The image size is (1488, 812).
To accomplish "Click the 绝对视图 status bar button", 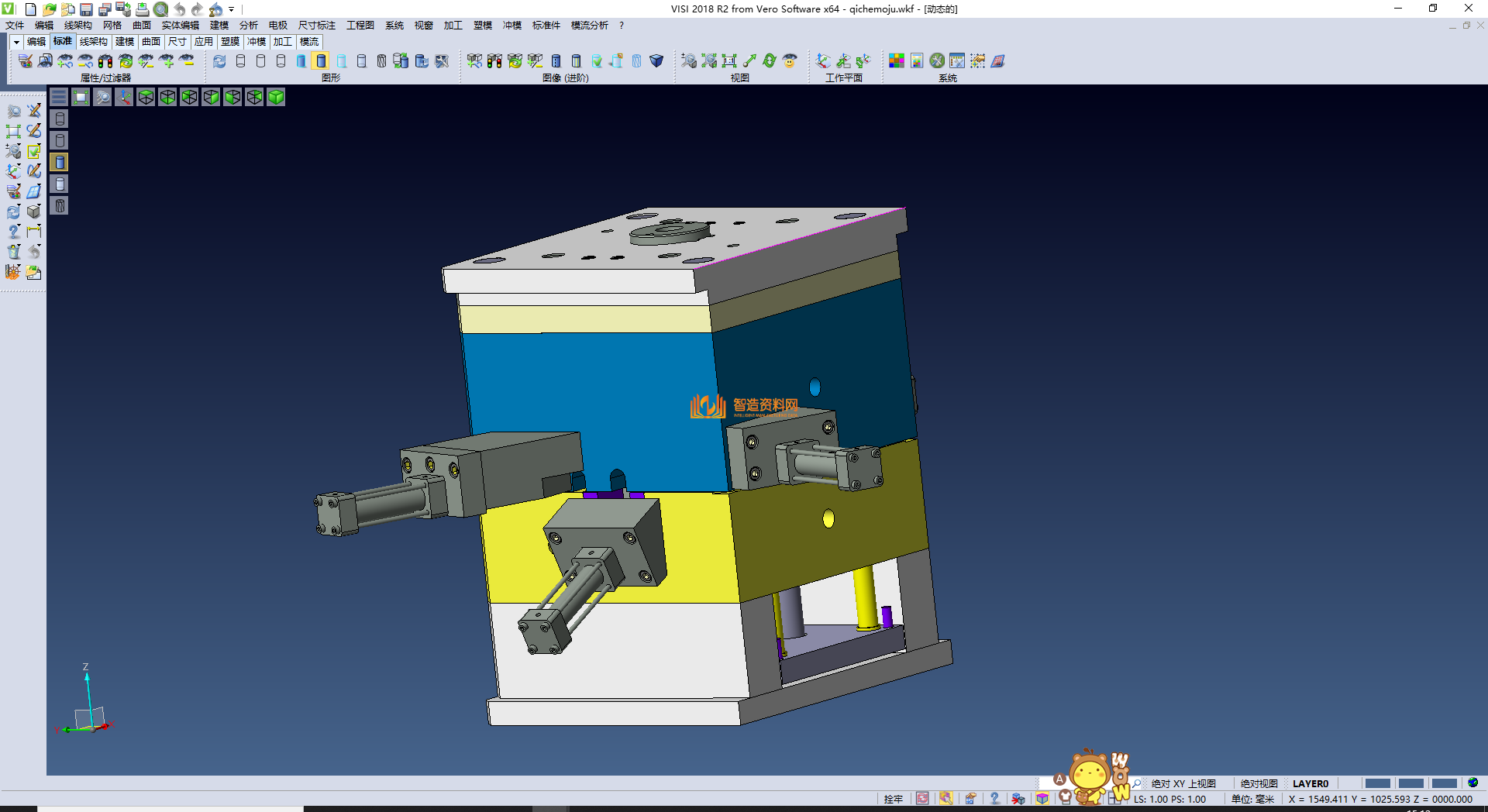I will coord(1259,783).
